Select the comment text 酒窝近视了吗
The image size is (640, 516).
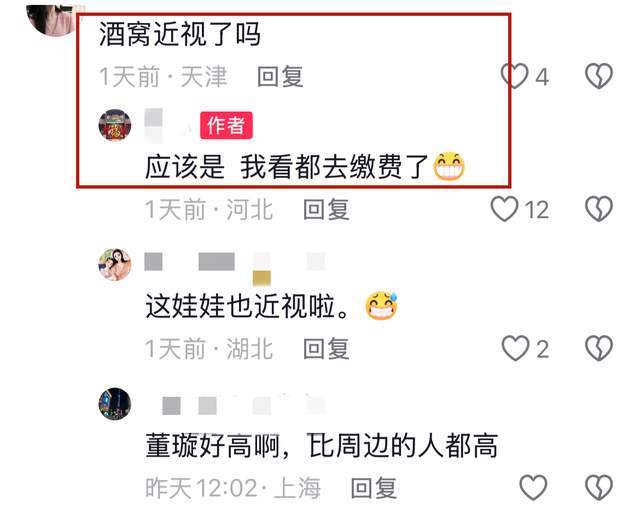[180, 34]
